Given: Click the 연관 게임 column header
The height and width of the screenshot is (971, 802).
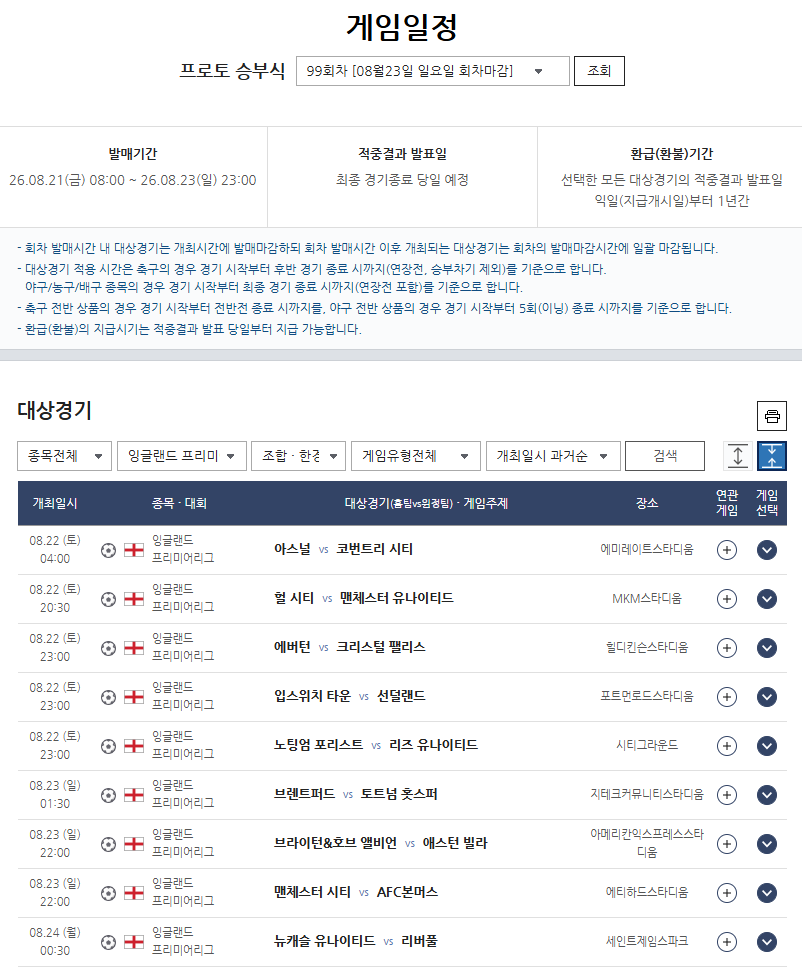Looking at the screenshot, I should (726, 502).
